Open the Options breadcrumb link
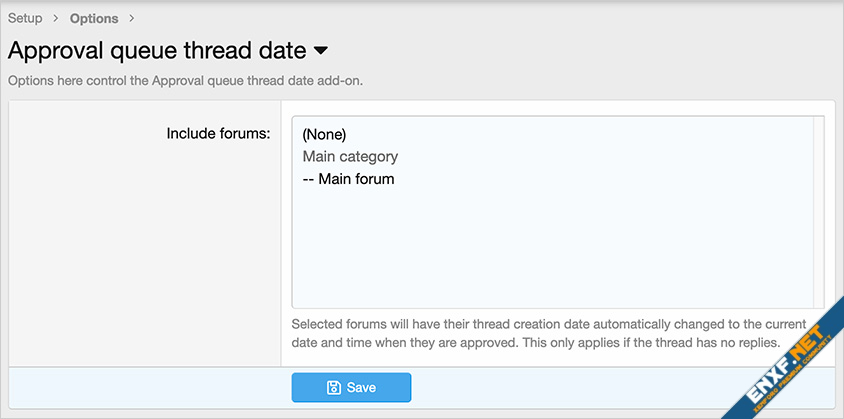The height and width of the screenshot is (419, 844). [94, 18]
